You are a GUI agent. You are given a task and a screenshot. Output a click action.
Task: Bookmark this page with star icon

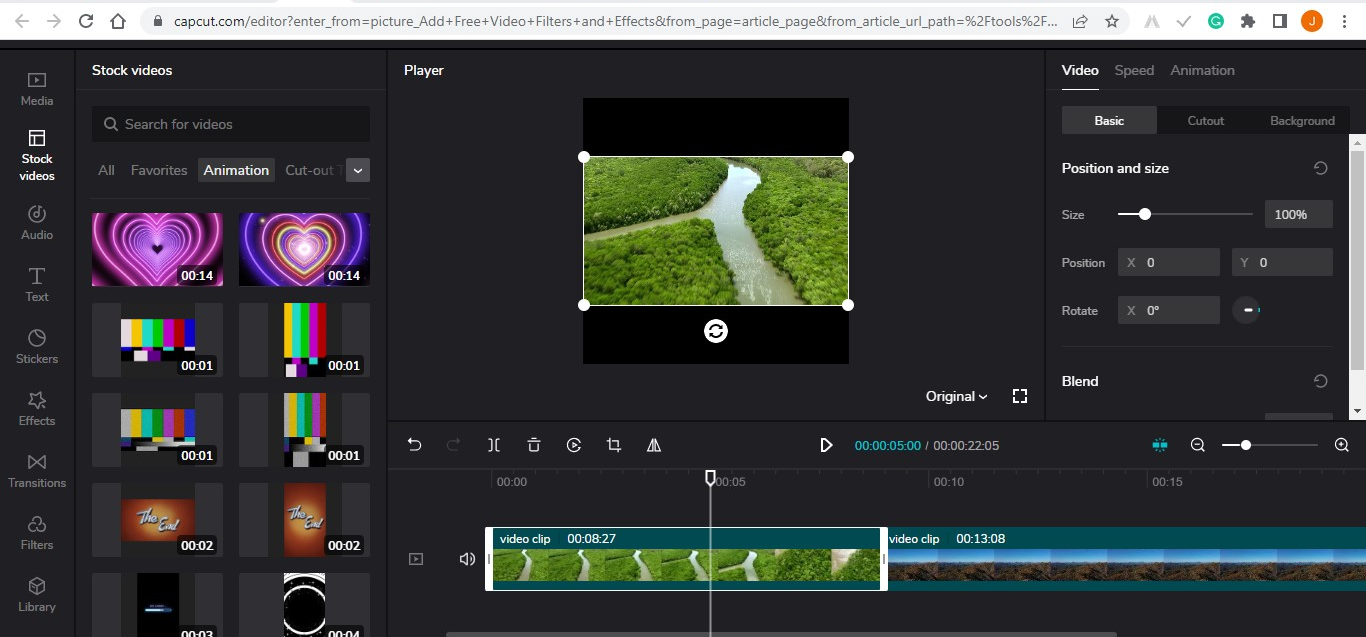(x=1112, y=20)
